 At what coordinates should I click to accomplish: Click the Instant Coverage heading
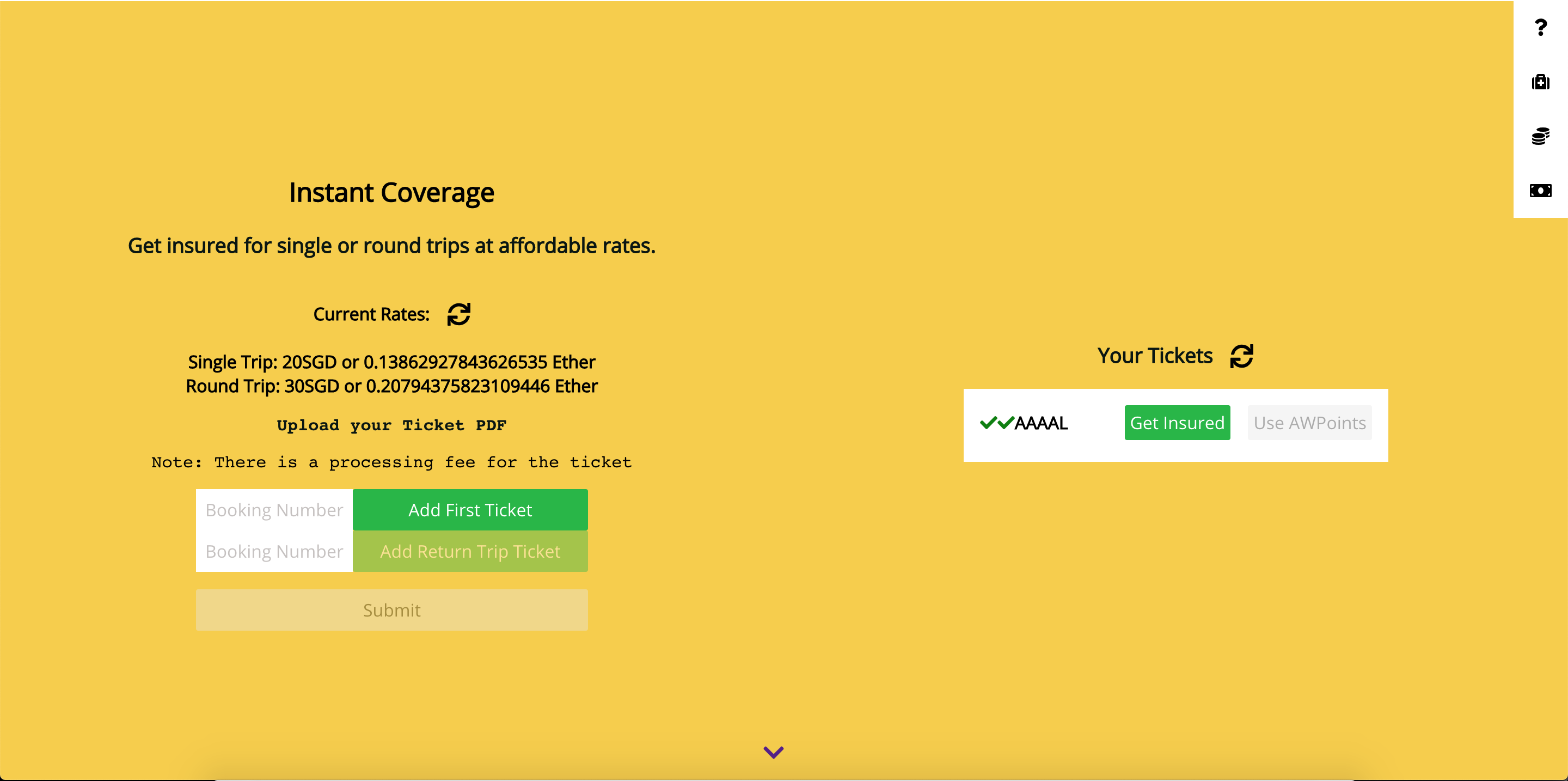click(391, 192)
